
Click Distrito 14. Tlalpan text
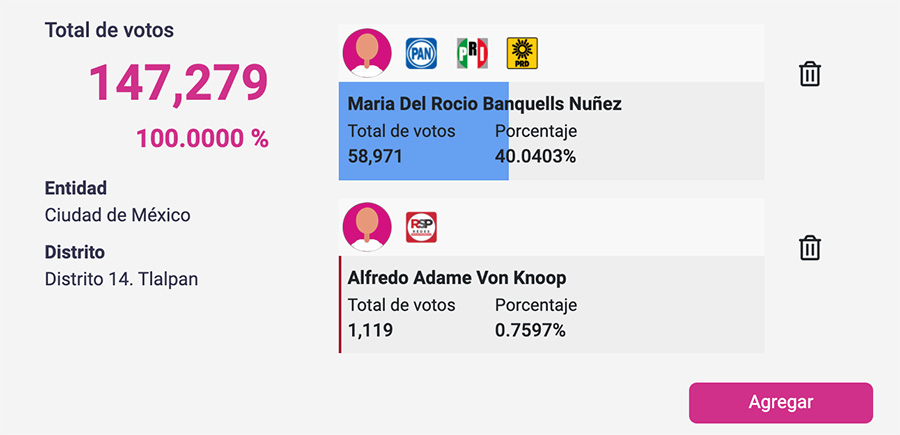[121, 279]
